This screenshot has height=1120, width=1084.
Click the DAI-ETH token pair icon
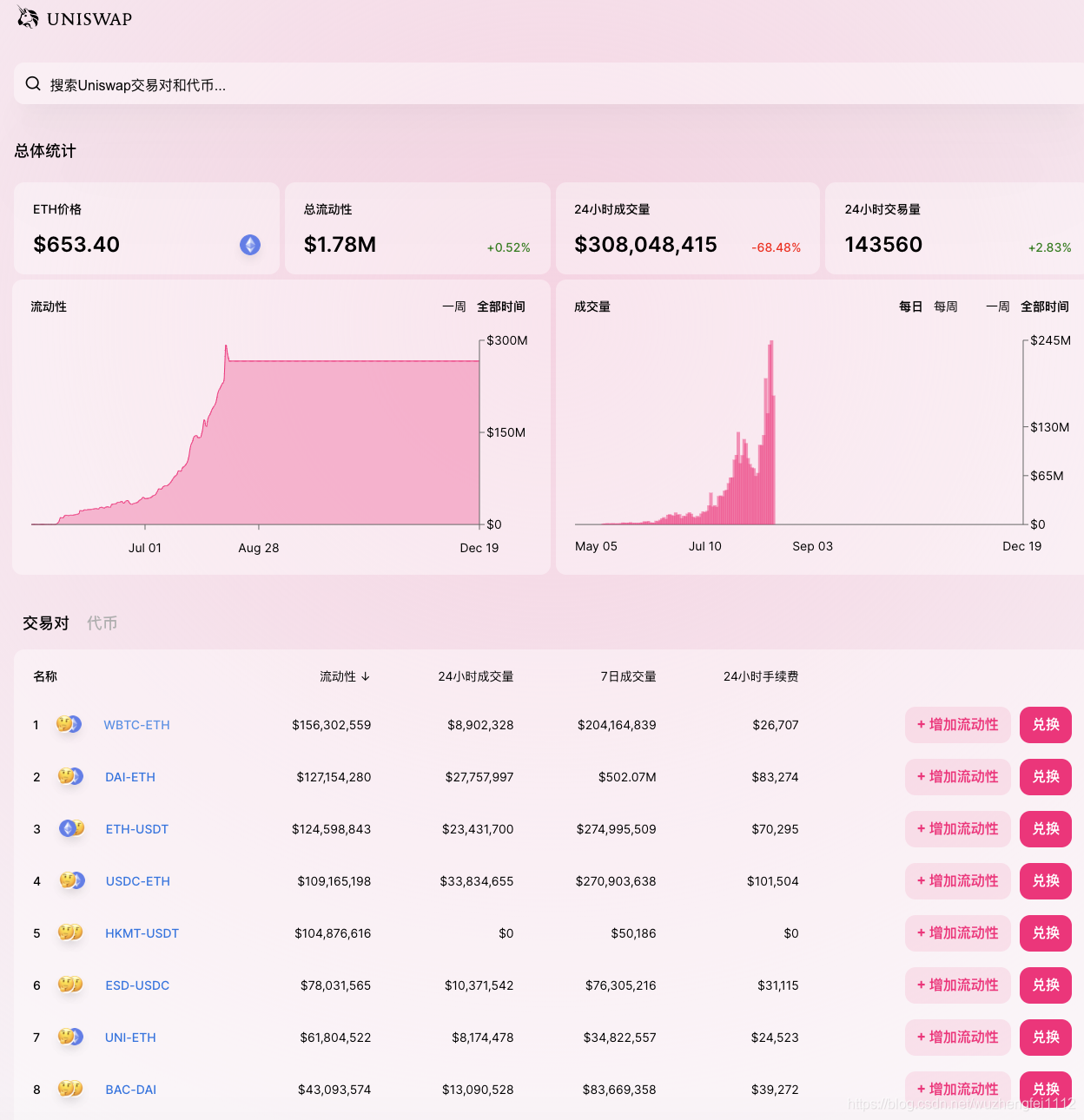70,776
